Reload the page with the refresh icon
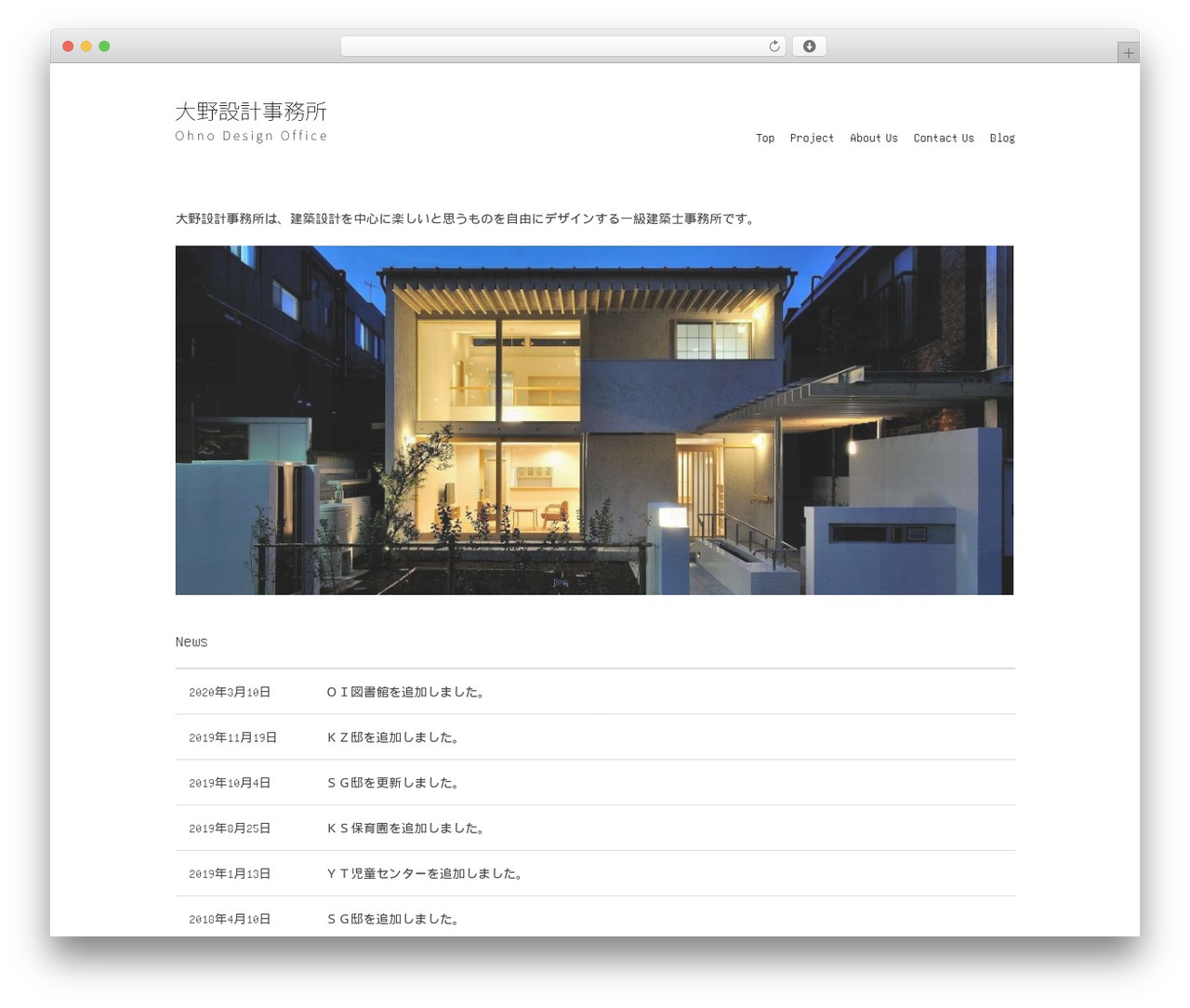This screenshot has width=1190, height=1008. [x=773, y=46]
